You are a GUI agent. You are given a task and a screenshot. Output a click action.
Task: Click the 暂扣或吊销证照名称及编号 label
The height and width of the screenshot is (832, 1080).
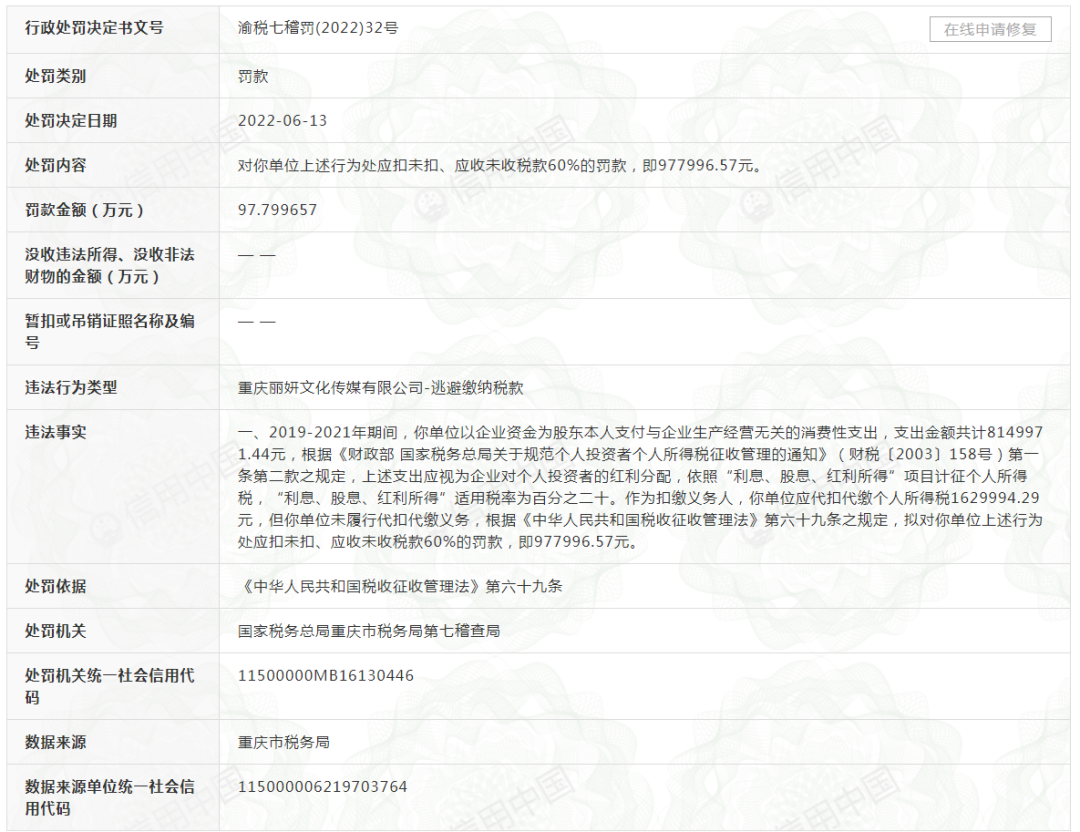110,331
